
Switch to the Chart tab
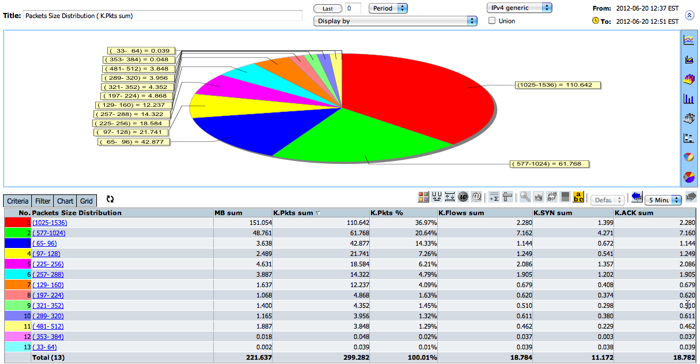coord(65,201)
